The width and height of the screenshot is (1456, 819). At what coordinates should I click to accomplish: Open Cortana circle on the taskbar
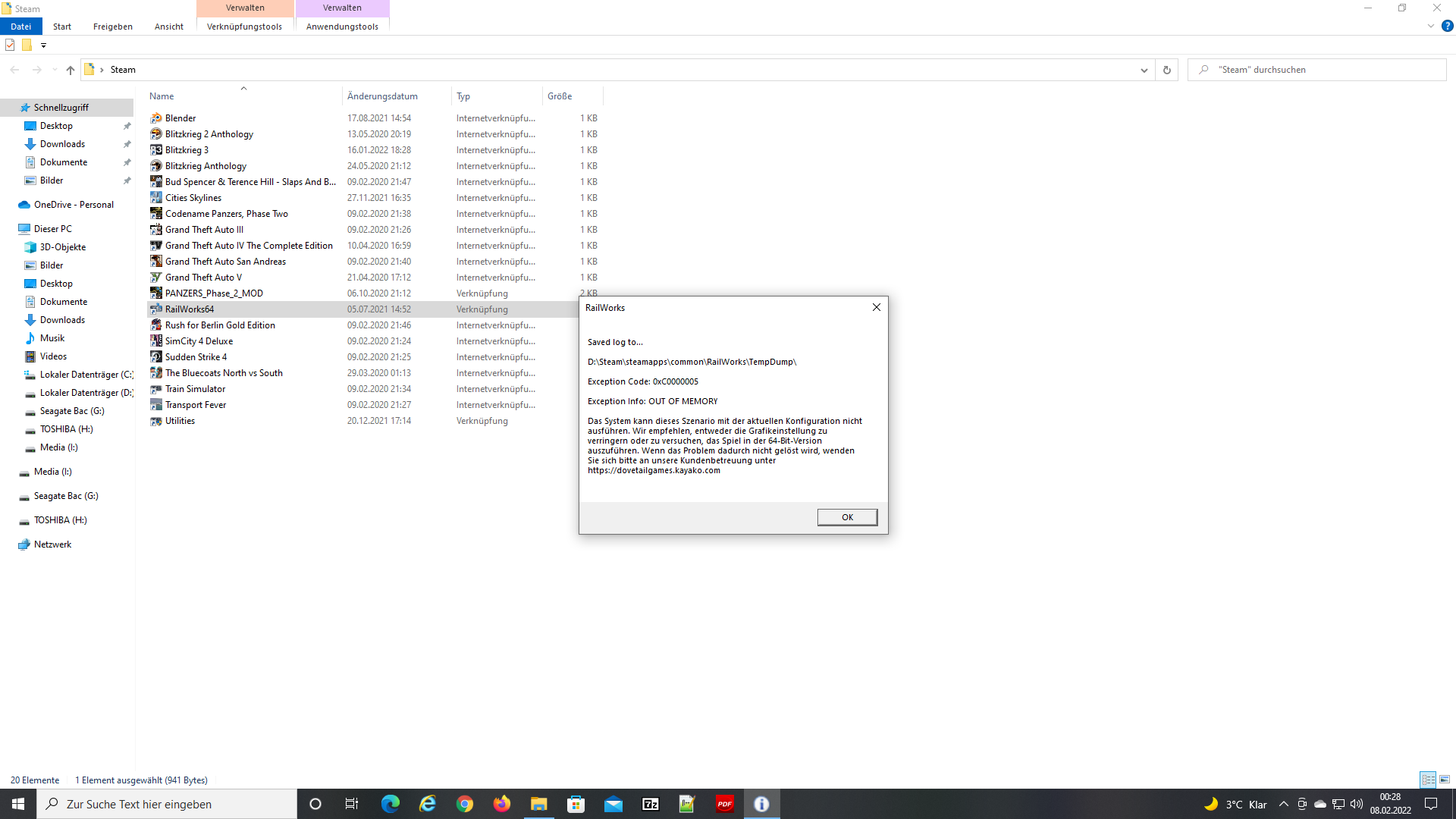[315, 804]
